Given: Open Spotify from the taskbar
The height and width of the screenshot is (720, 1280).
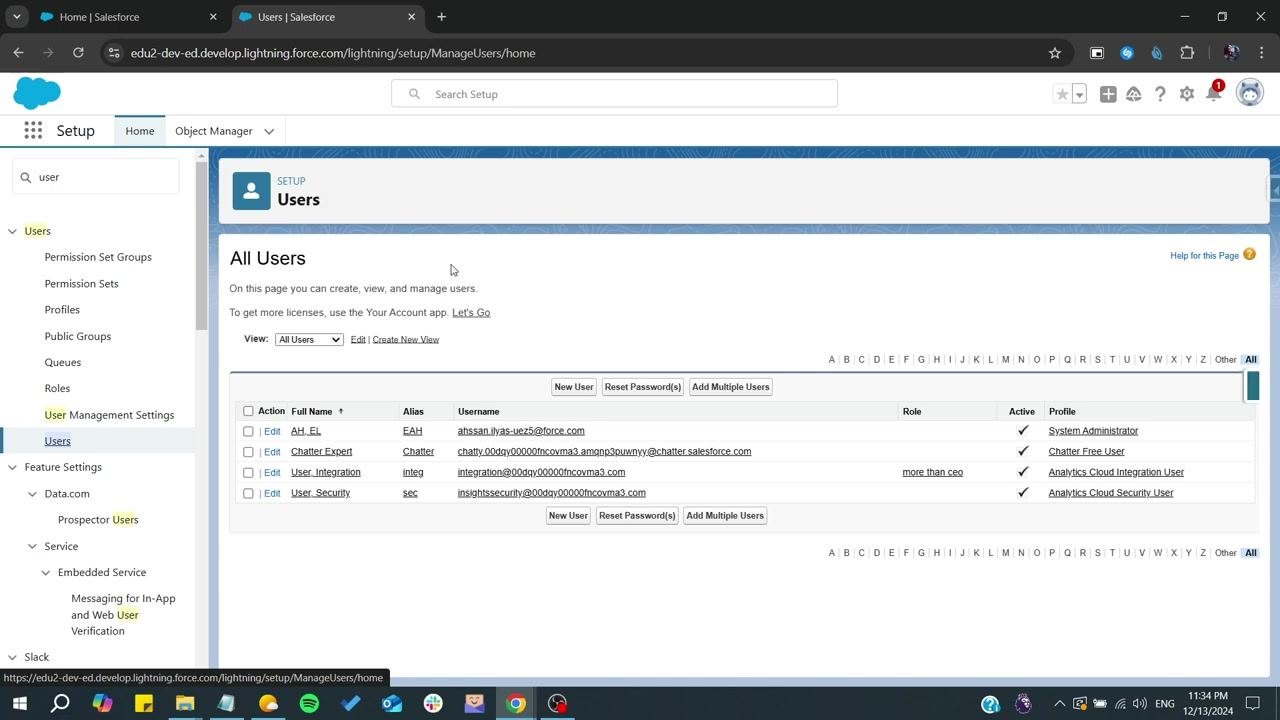Looking at the screenshot, I should tap(309, 703).
